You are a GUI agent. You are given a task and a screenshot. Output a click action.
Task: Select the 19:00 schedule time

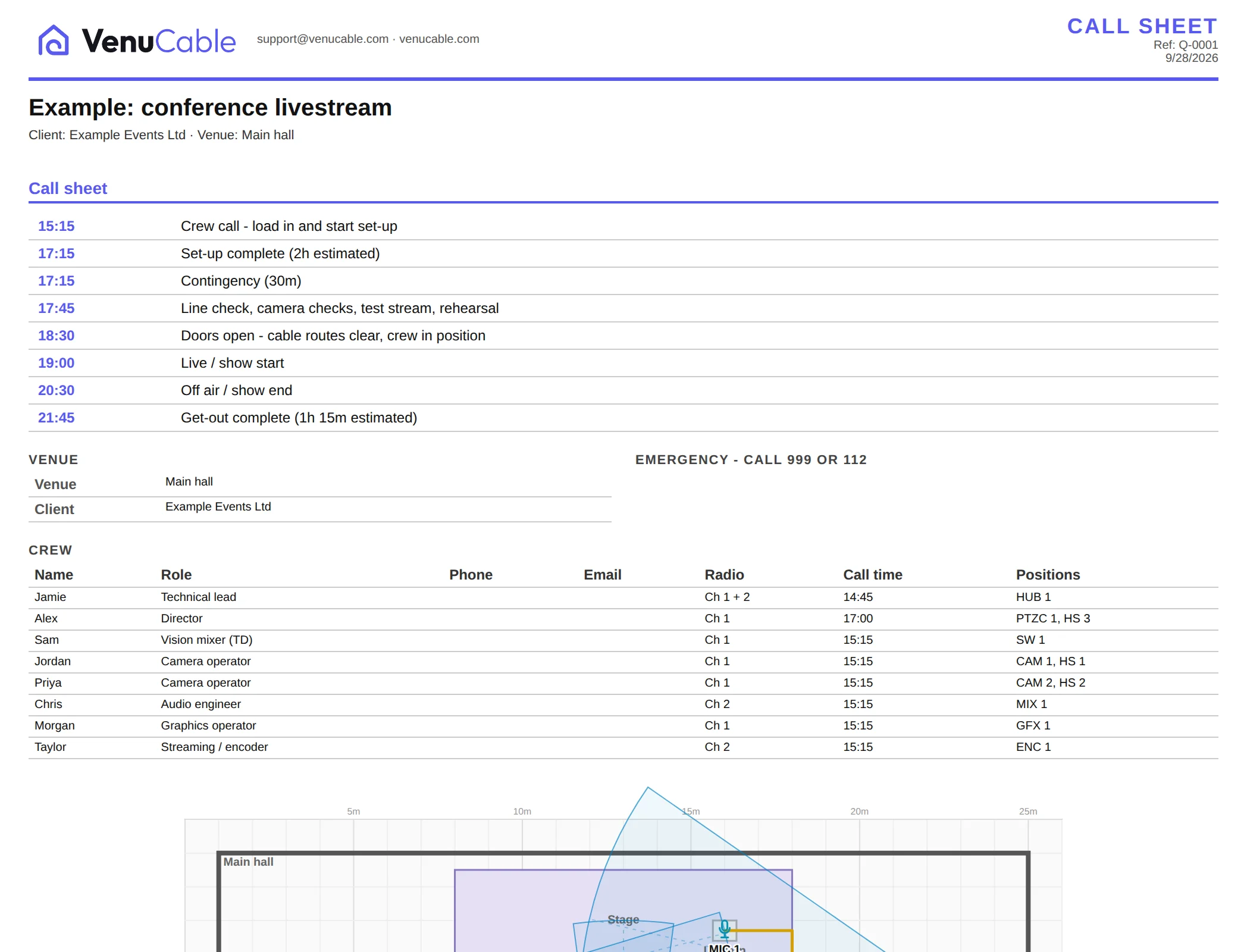(x=57, y=363)
